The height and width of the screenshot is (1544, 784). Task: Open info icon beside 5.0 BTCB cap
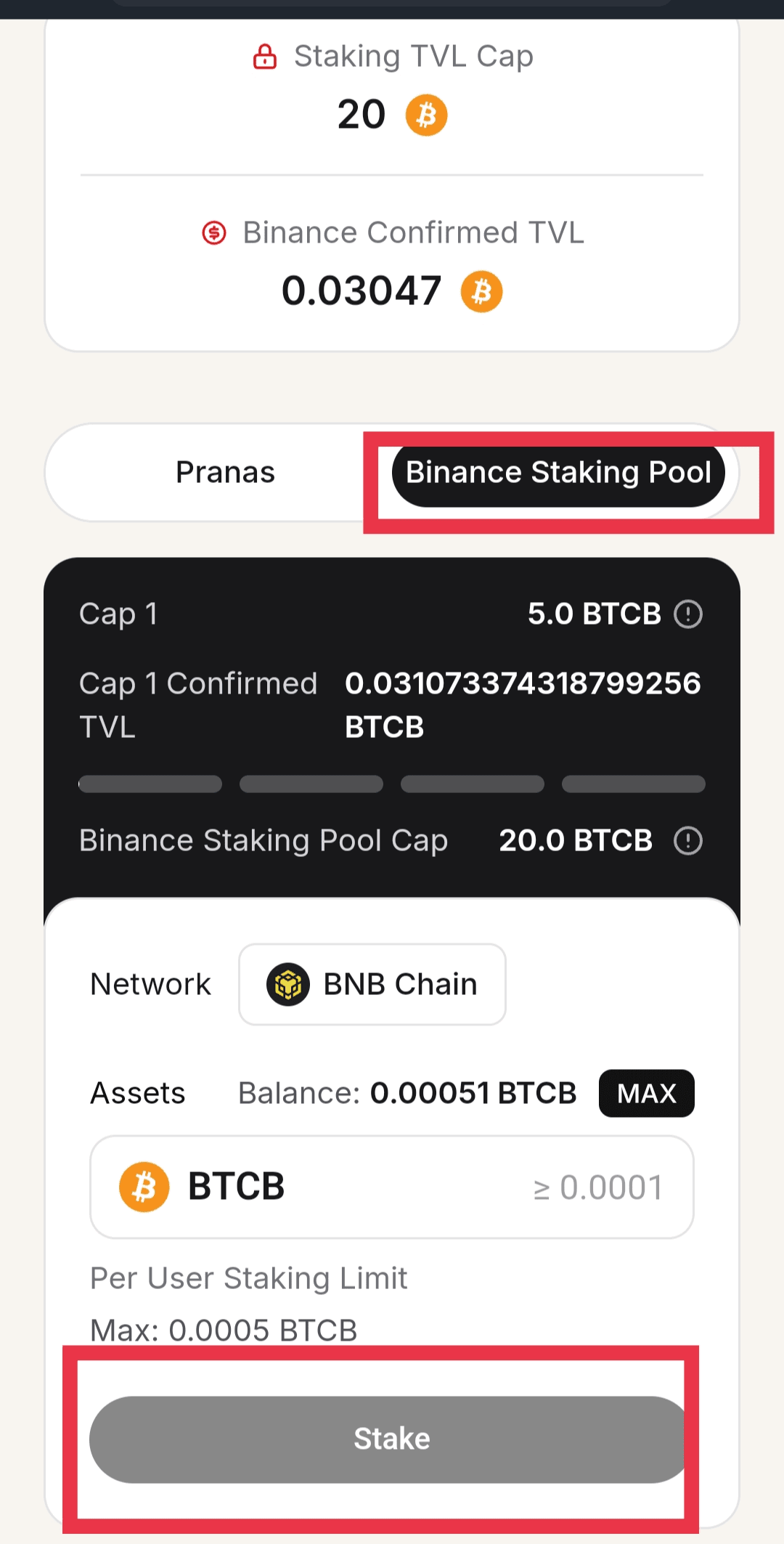(x=687, y=614)
